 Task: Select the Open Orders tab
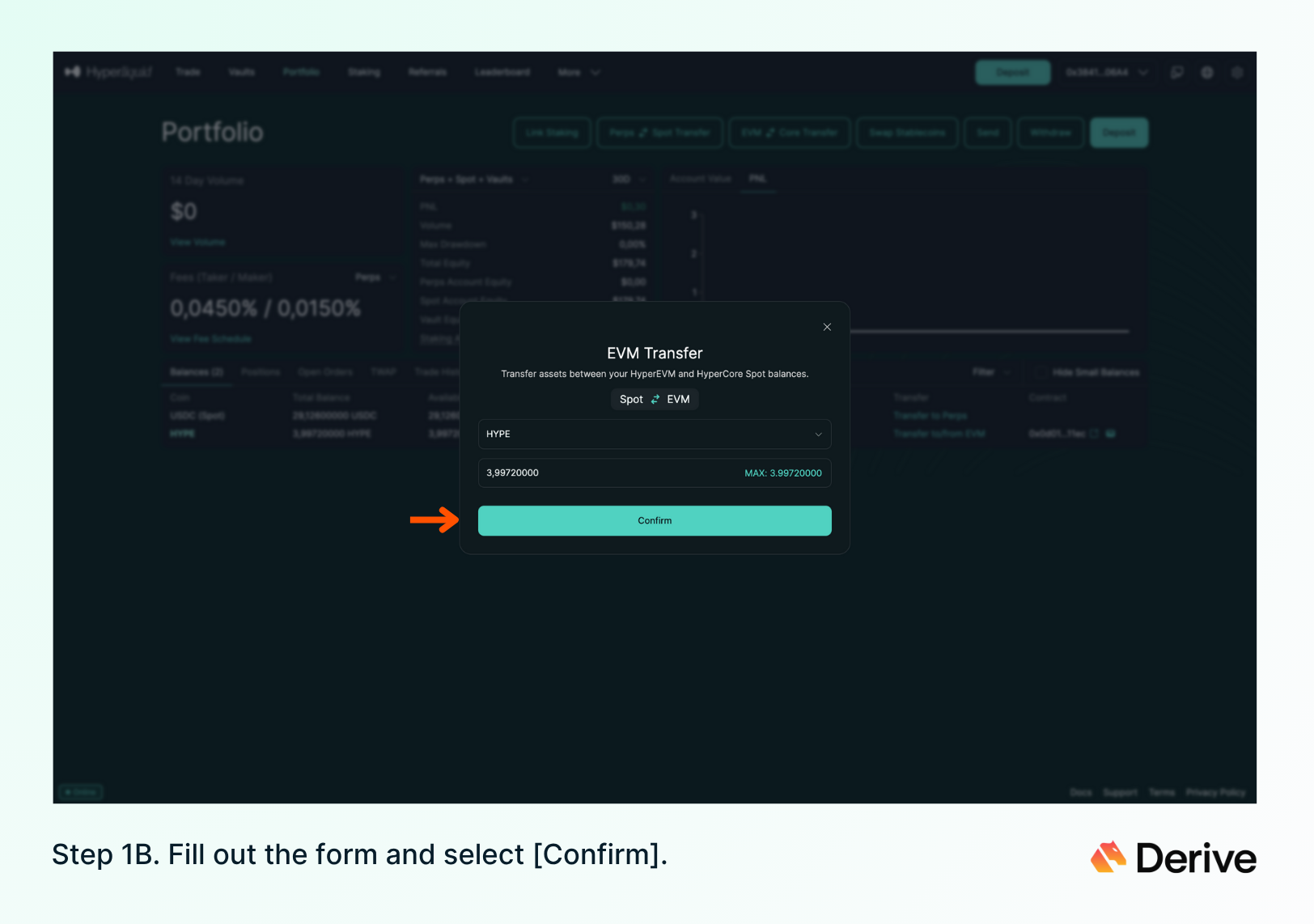(x=325, y=372)
